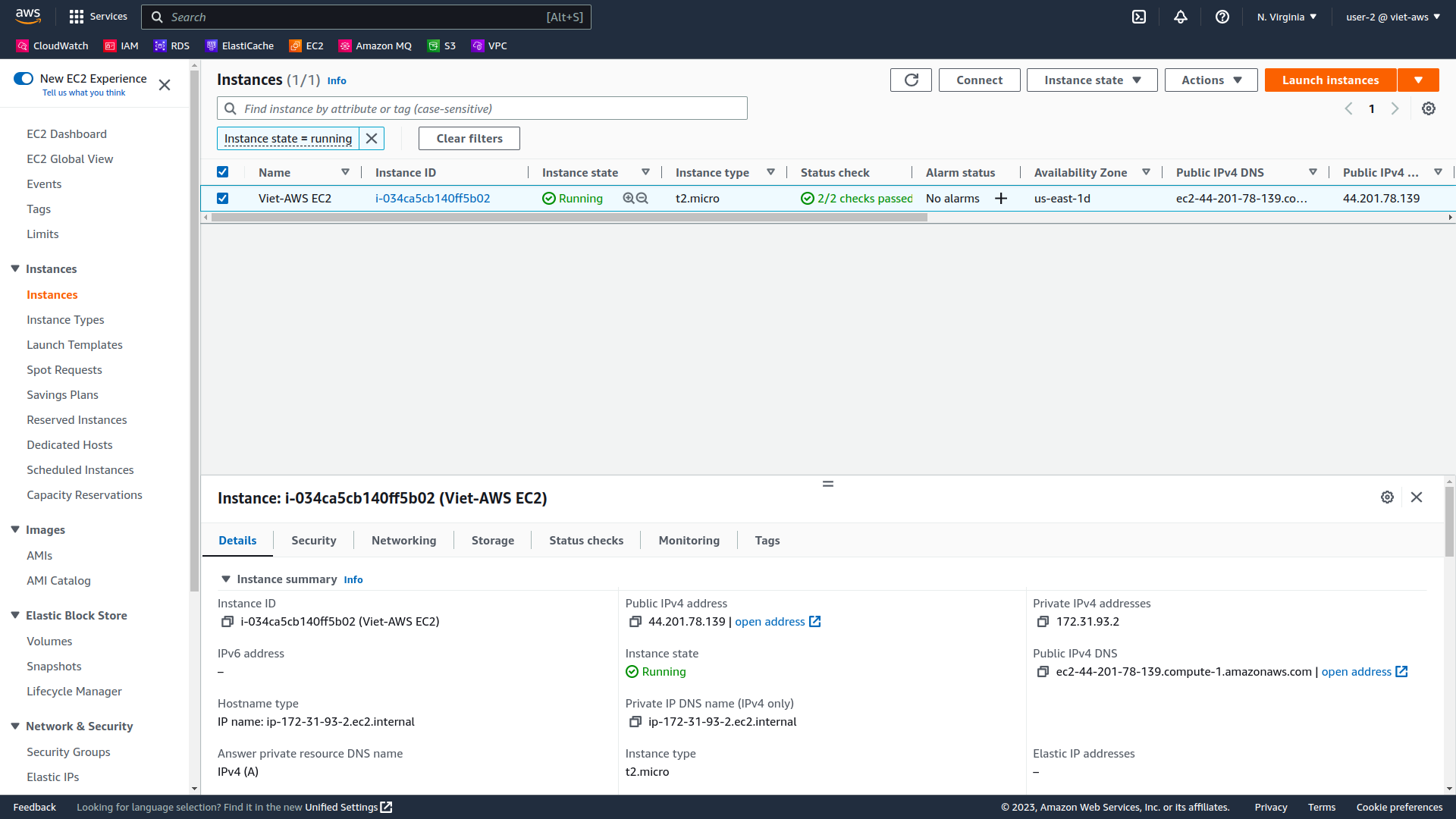Copy the Public IPv4 DNS name
1456x819 pixels.
1043,671
